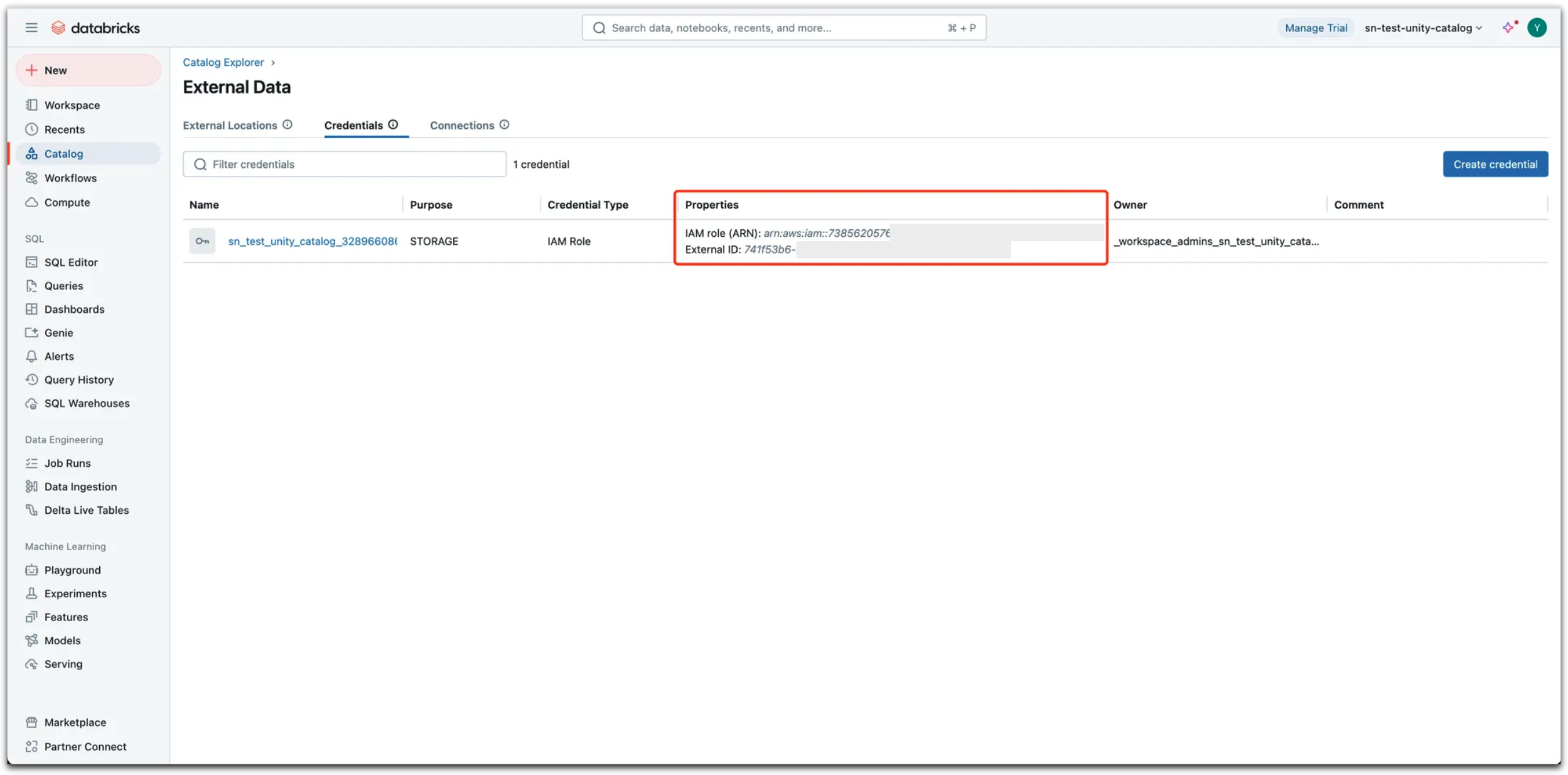Open the Marketplace sidebar item

point(75,722)
